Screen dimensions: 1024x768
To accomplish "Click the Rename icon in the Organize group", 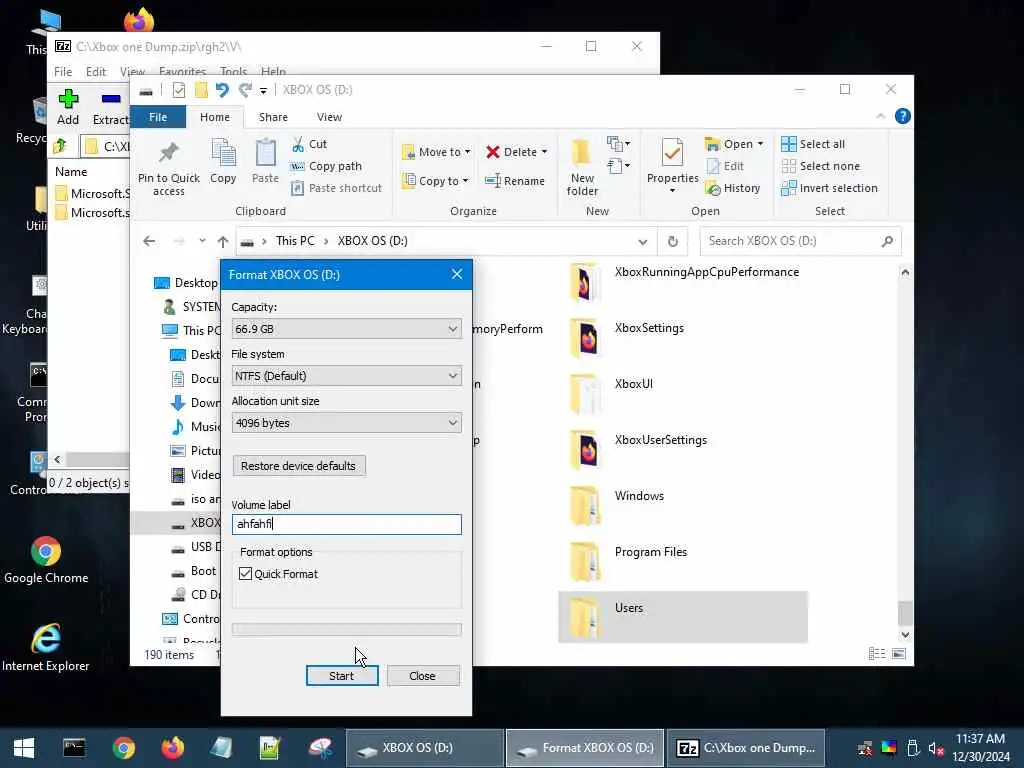I will (x=492, y=181).
